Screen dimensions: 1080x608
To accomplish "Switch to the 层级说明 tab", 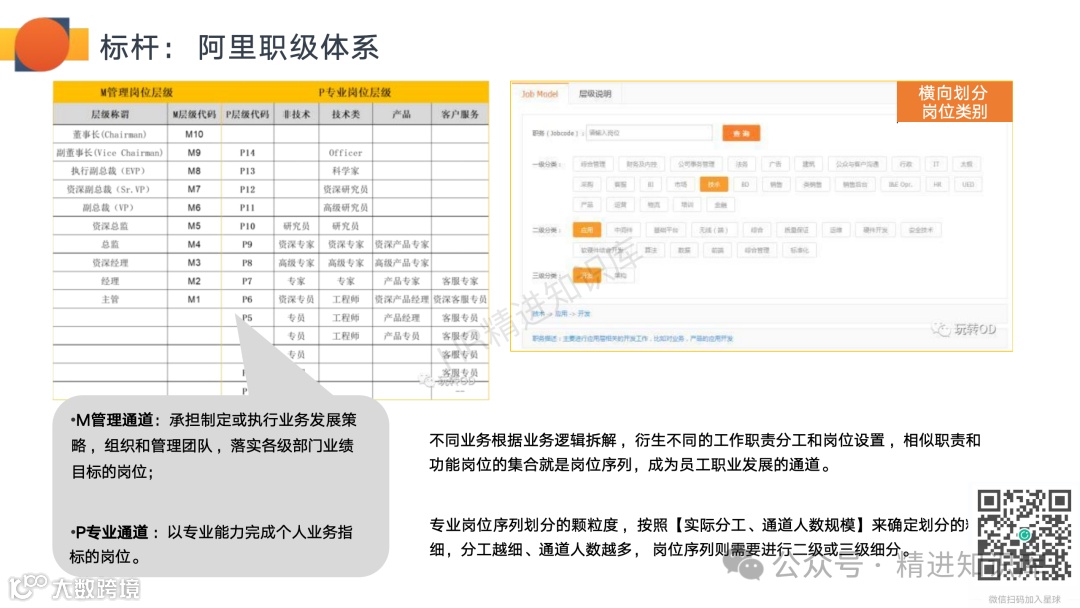I will click(x=594, y=94).
